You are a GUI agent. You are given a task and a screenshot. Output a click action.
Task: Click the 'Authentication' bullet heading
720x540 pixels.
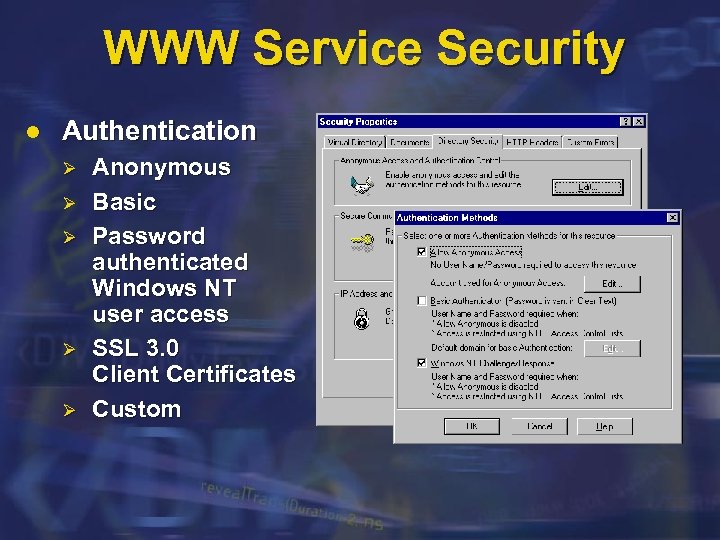pyautogui.click(x=159, y=131)
